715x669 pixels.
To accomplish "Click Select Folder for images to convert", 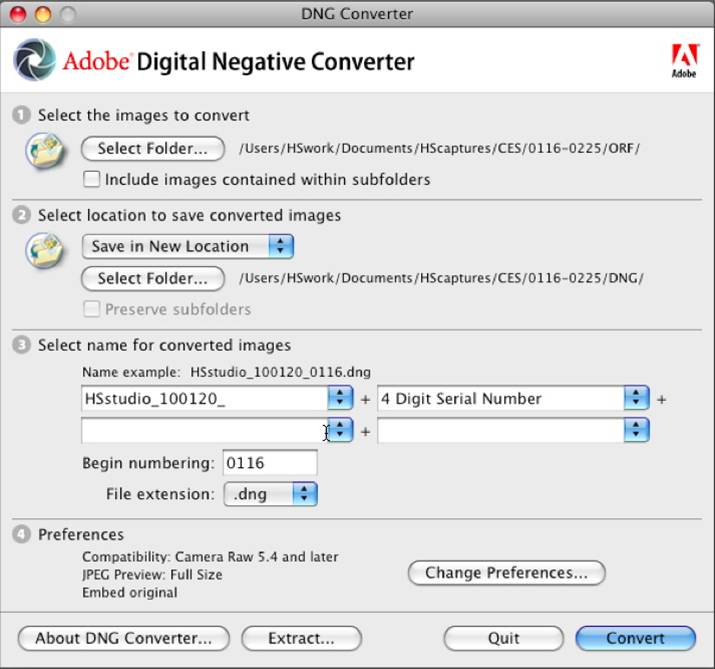I will pyautogui.click(x=153, y=148).
